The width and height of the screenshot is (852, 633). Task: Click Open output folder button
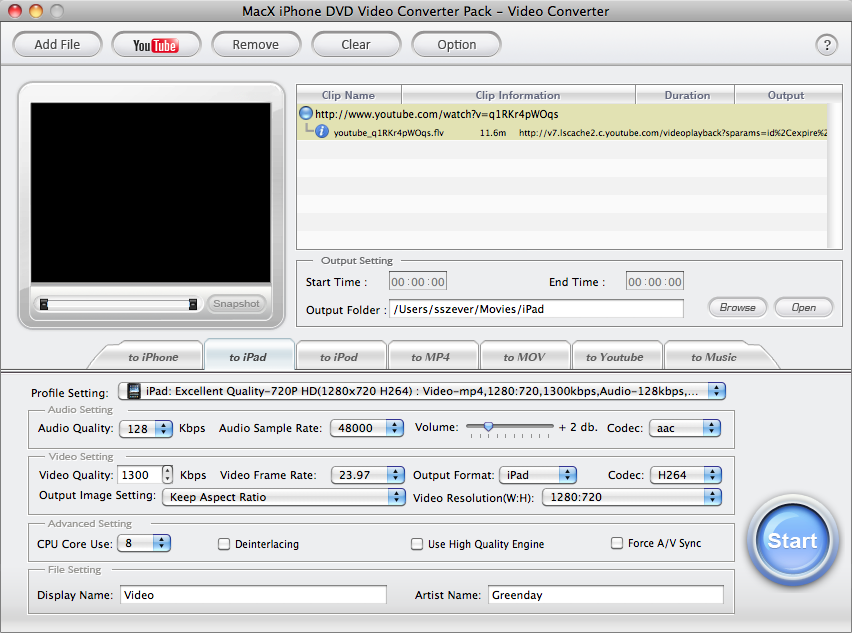(804, 308)
